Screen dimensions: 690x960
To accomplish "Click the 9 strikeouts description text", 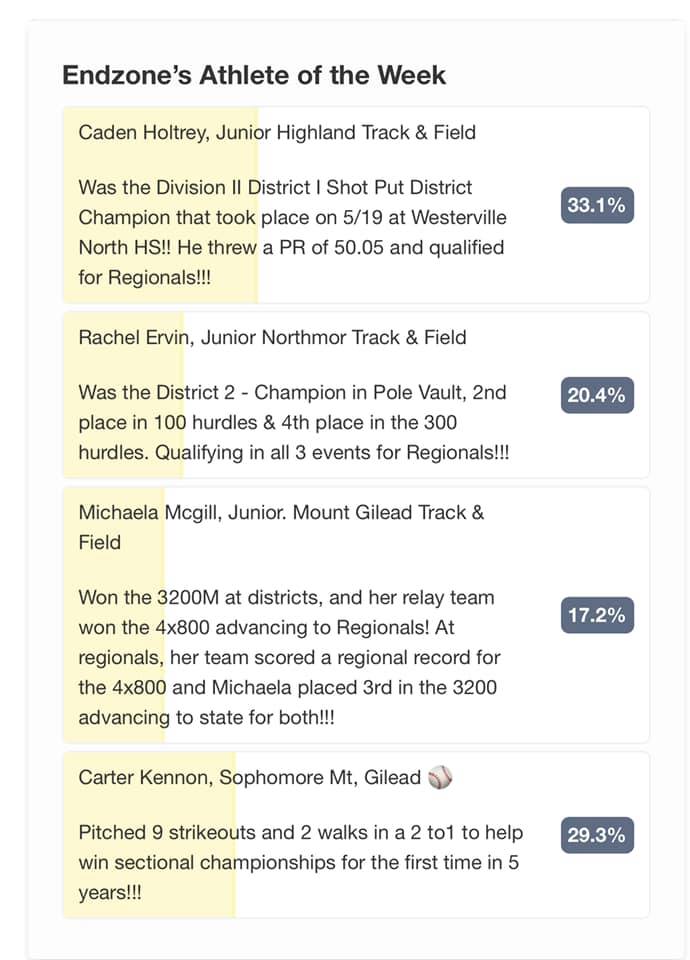I will pos(301,862).
